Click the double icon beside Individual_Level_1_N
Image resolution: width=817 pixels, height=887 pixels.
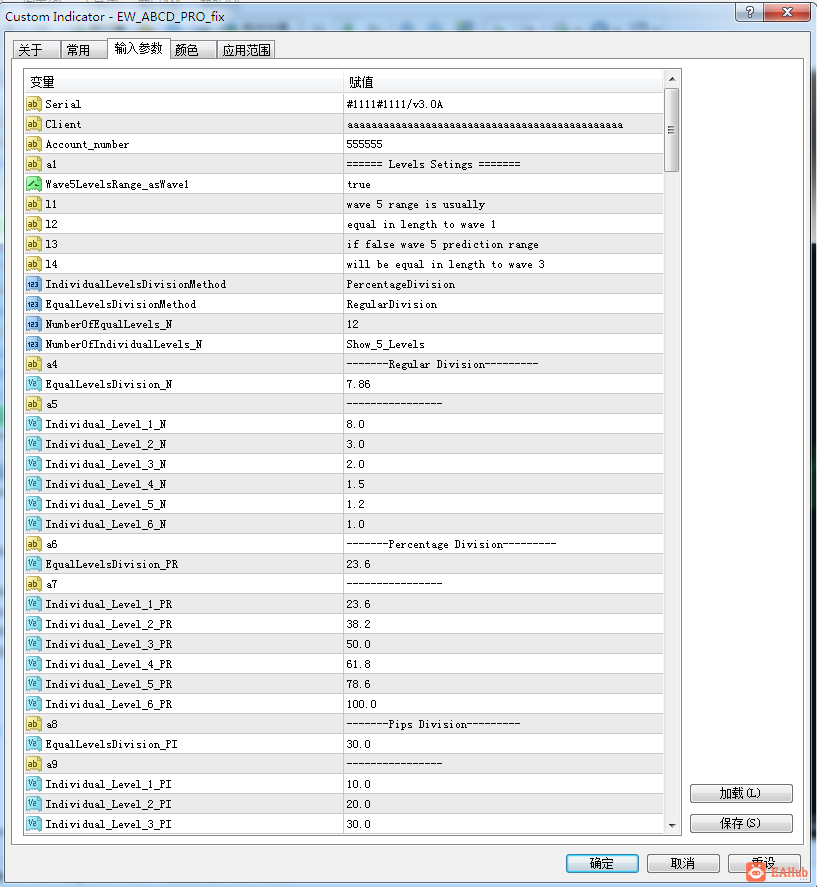[33, 424]
